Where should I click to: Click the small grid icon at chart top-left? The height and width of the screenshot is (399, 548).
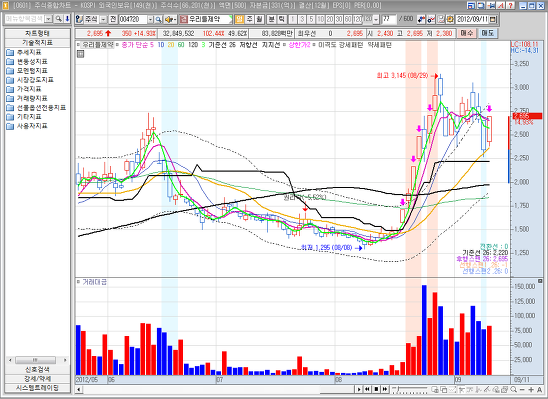81,54
